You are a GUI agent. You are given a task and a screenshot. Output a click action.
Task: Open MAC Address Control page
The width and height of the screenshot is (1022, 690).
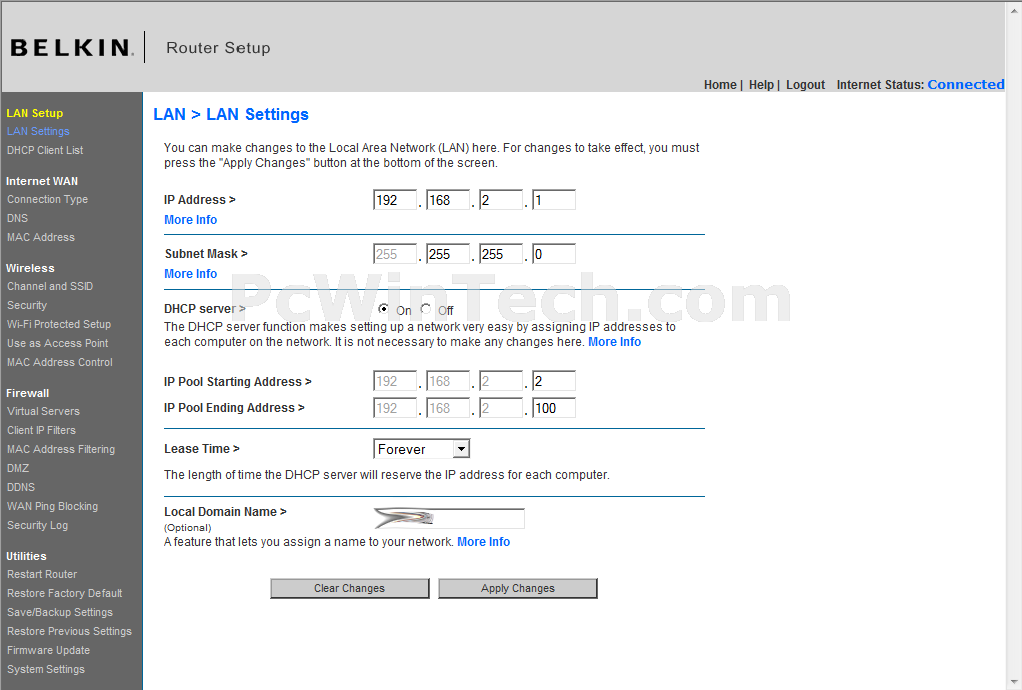(x=59, y=362)
